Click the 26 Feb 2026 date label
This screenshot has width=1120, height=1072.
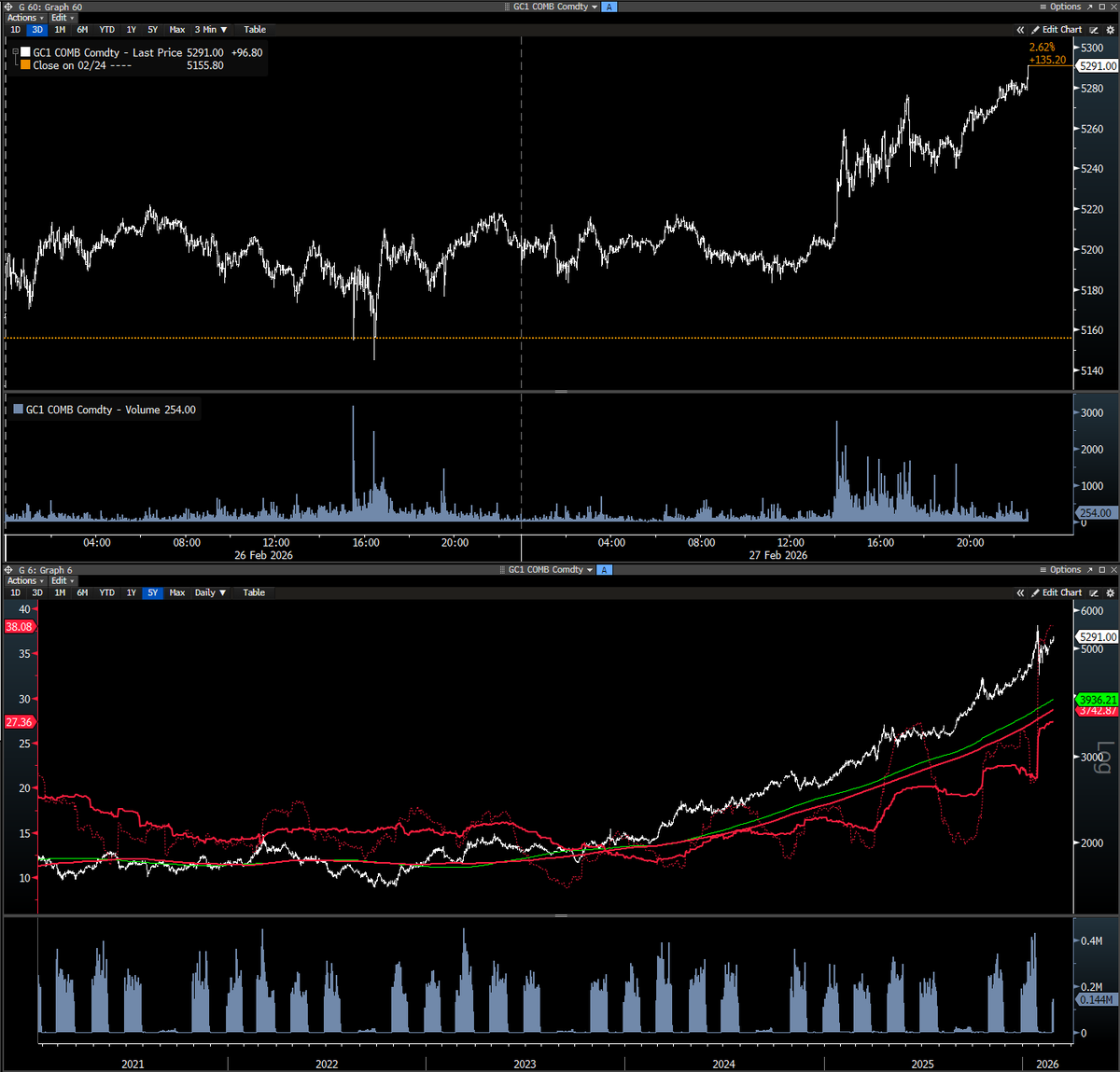point(263,555)
